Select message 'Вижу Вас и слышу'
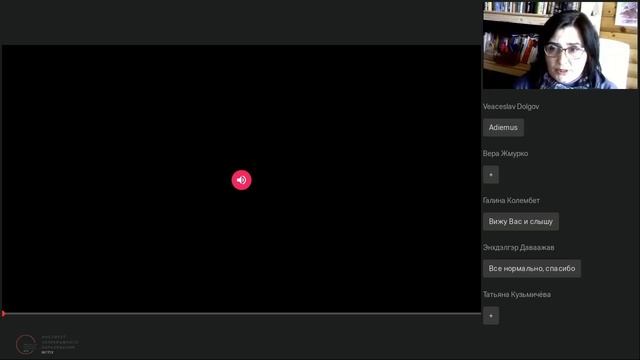Screen dimensions: 640x360 (521, 221)
